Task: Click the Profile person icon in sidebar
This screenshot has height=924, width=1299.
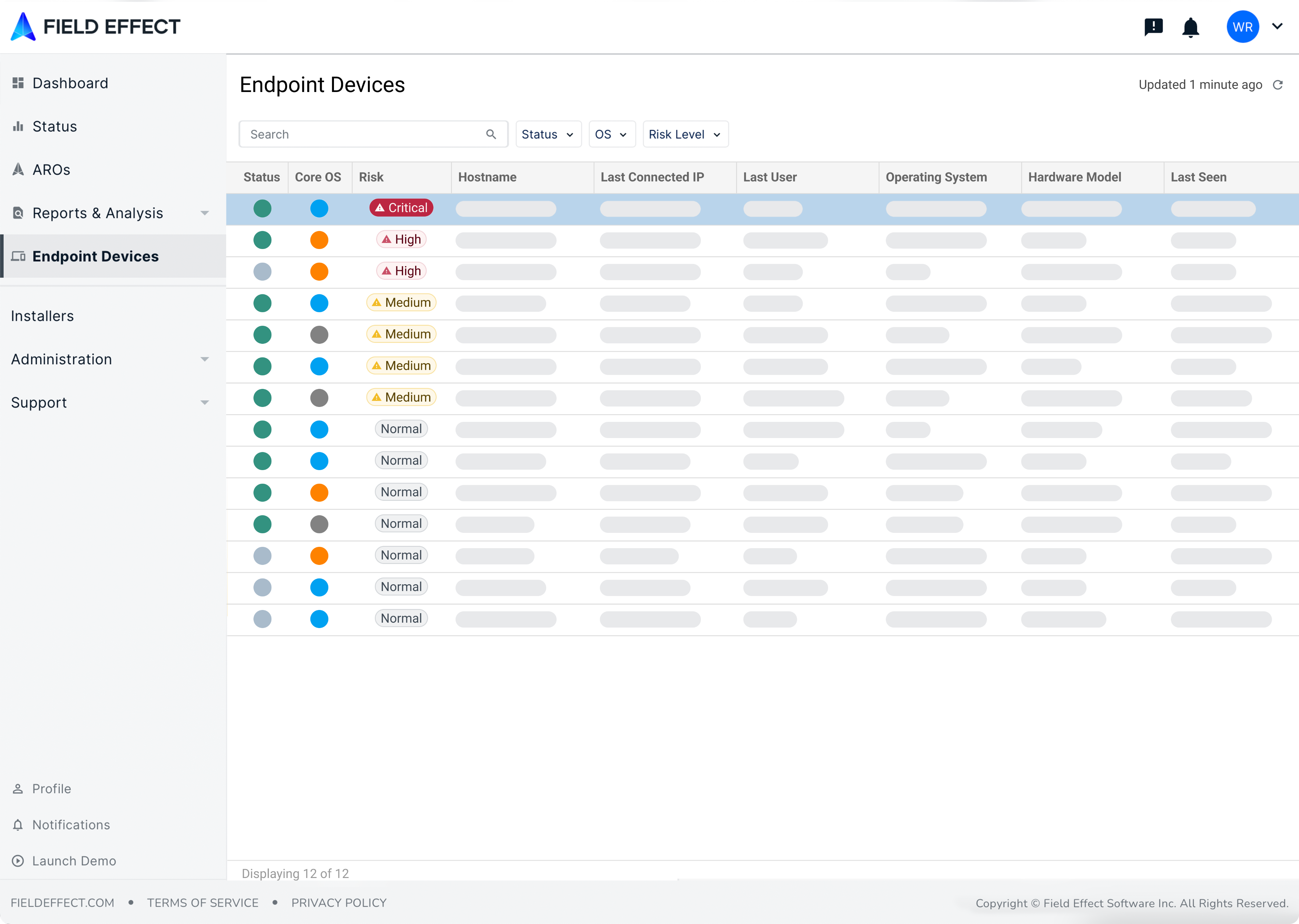Action: 18,789
